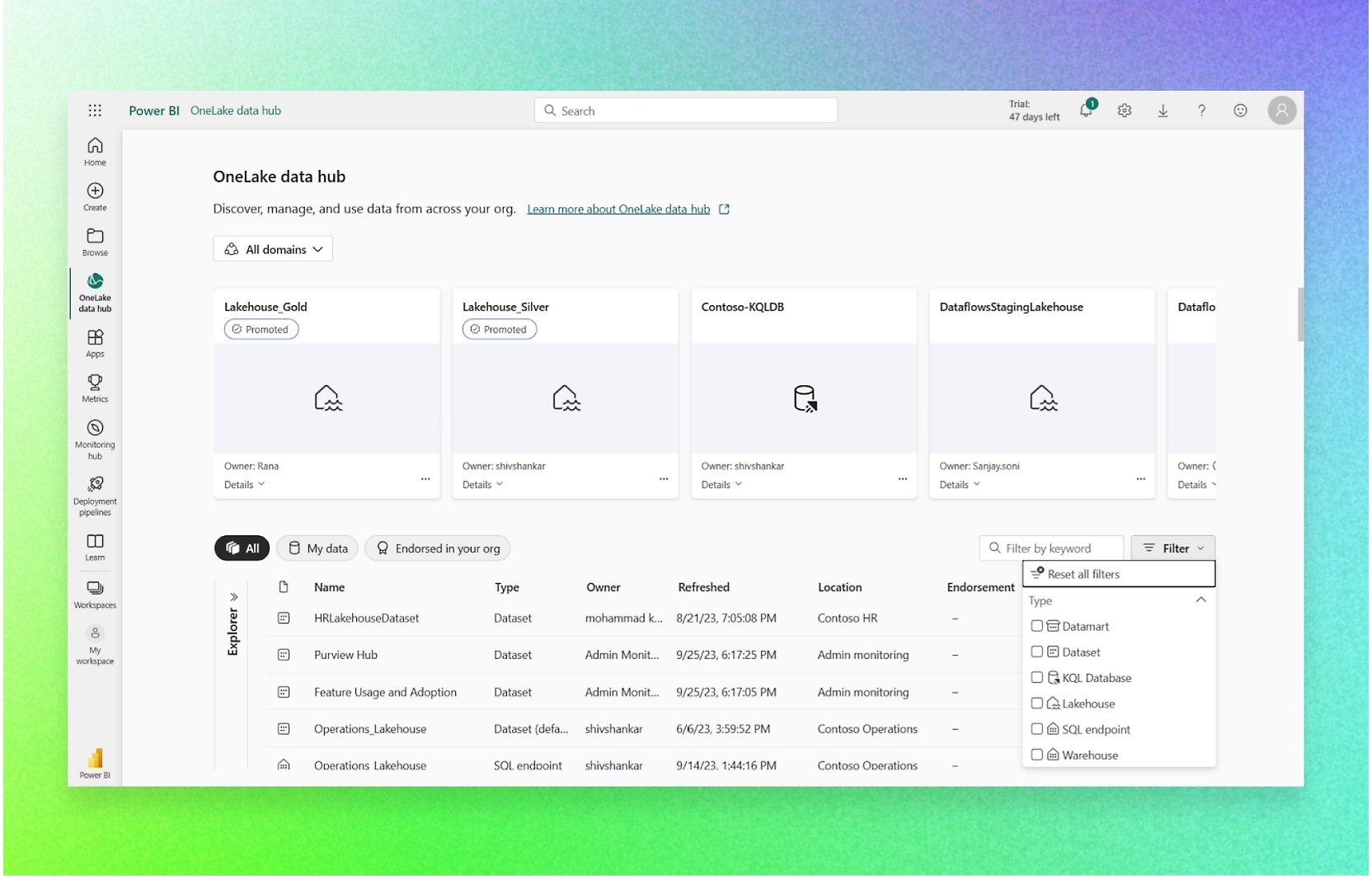This screenshot has height=876, width=1372.
Task: Expand Details on Lakehouse_Gold card
Action: [245, 484]
